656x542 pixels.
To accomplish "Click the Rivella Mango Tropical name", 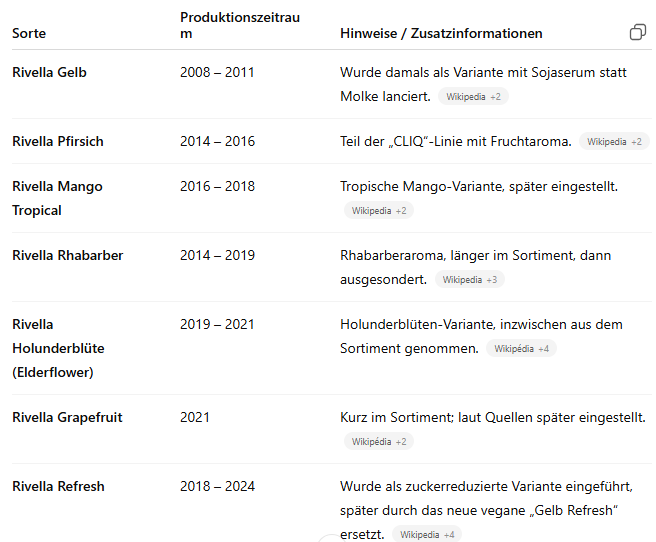I will tap(57, 198).
